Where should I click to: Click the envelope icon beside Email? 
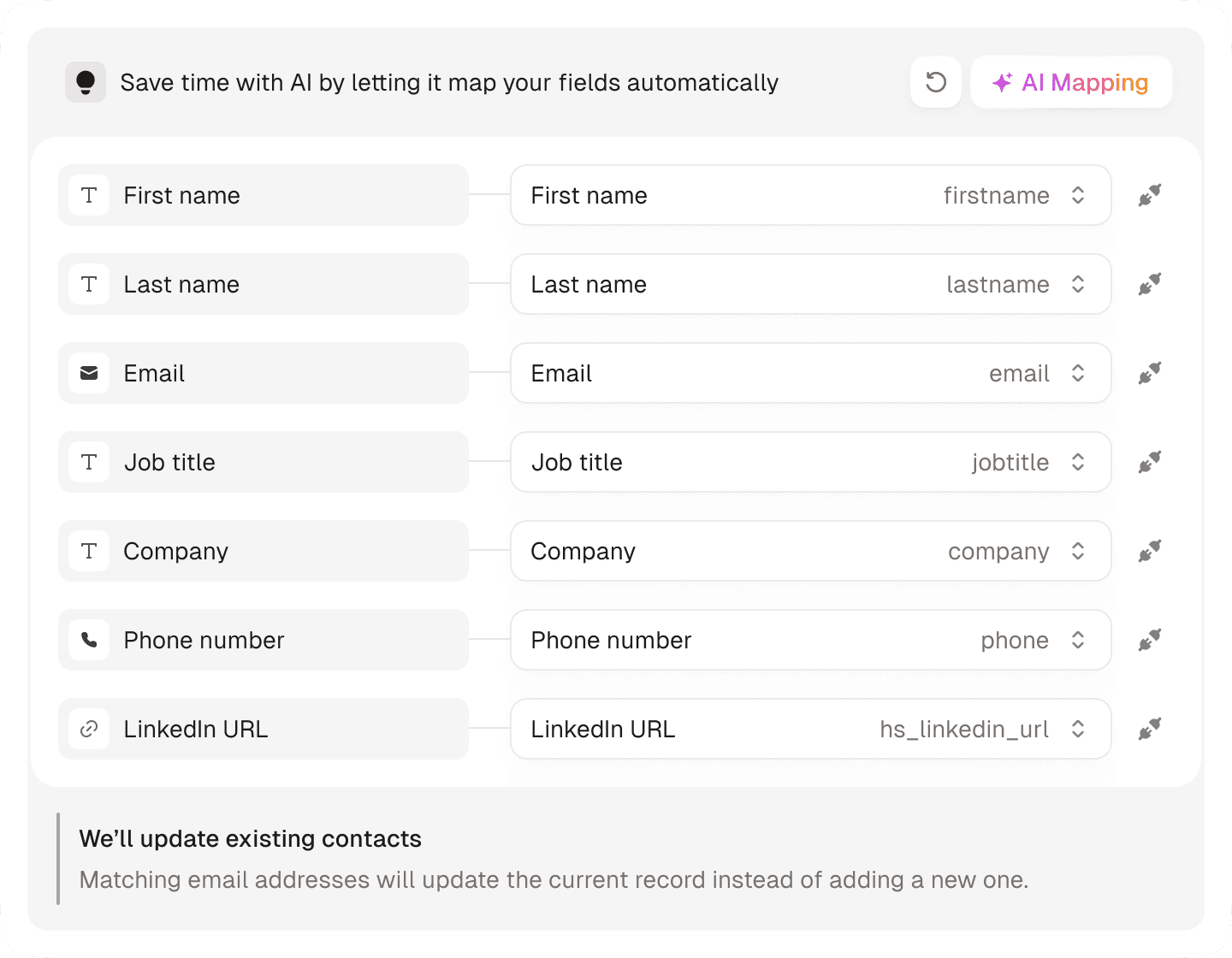89,373
